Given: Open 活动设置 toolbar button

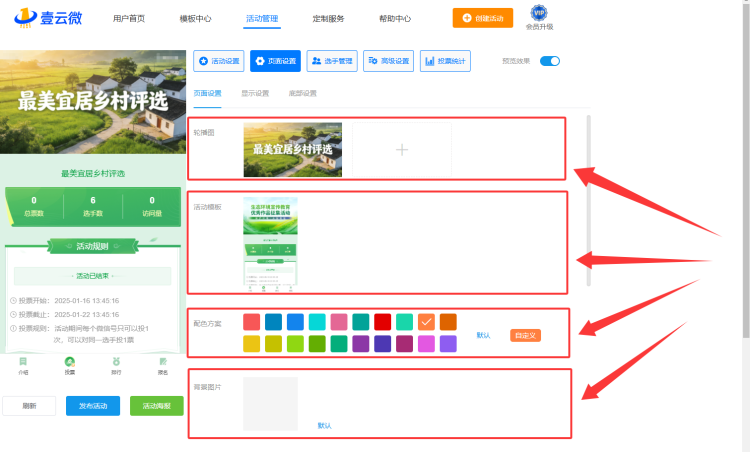Looking at the screenshot, I should pos(219,61).
